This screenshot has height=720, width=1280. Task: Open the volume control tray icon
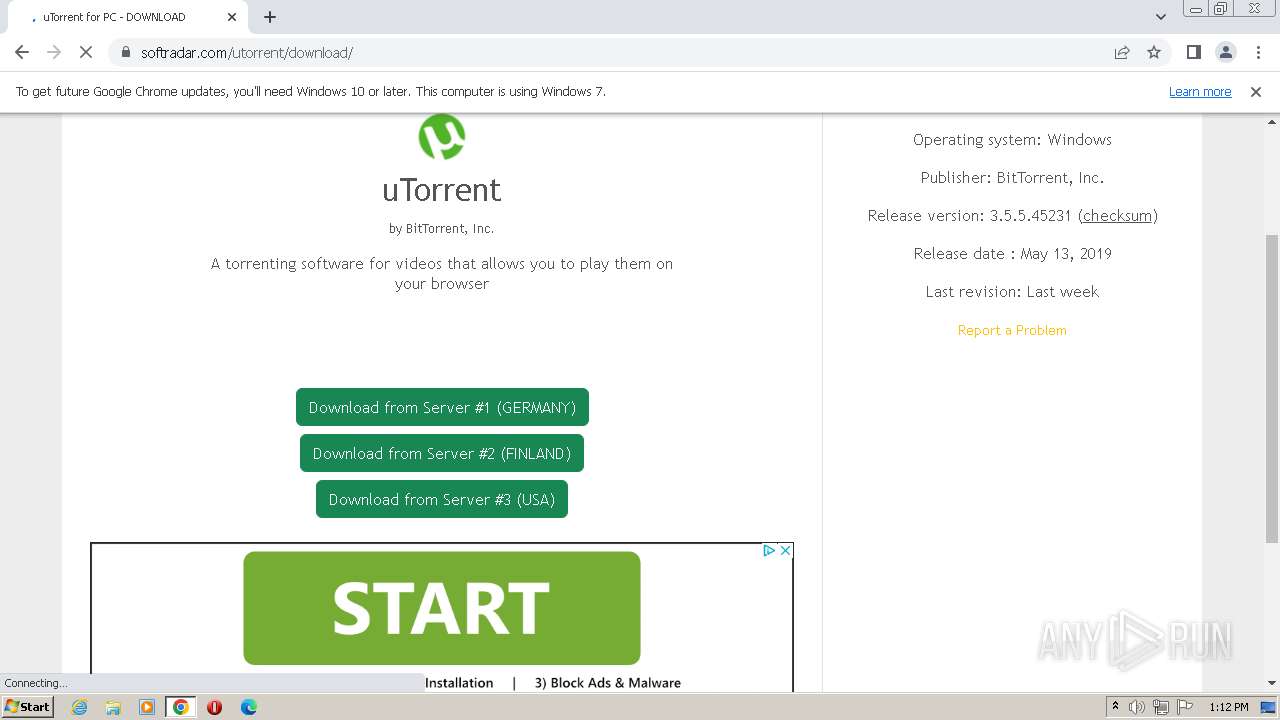[x=1137, y=707]
